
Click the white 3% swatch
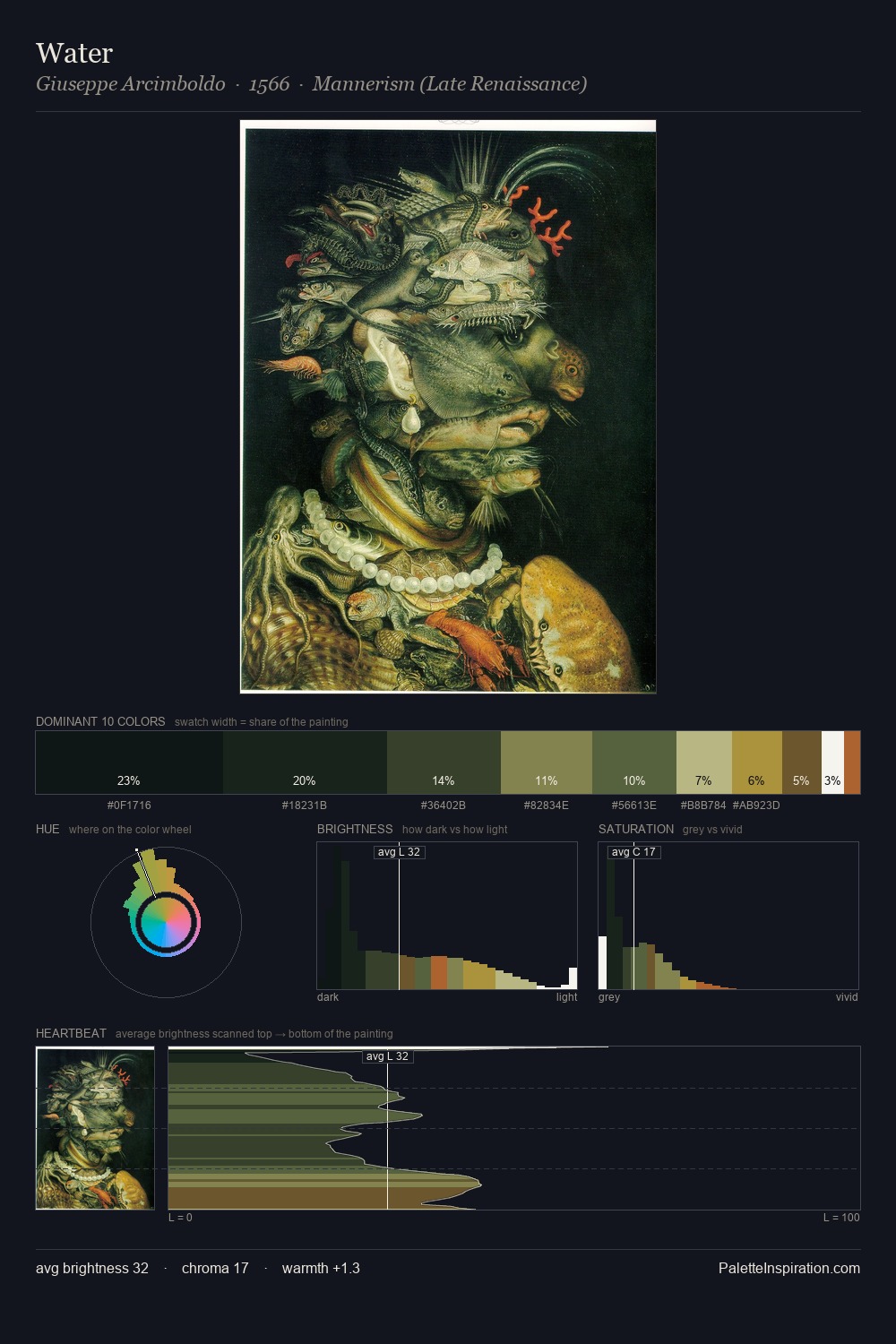click(832, 762)
